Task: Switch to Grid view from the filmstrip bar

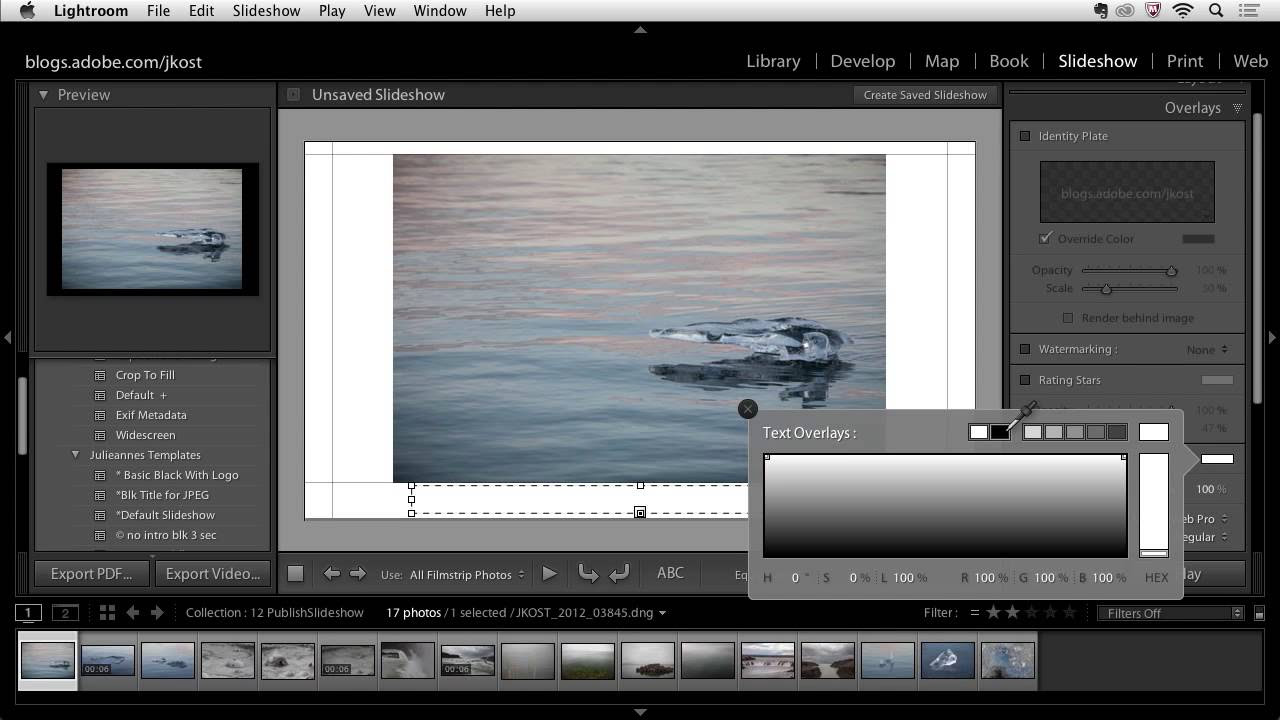Action: (x=107, y=612)
